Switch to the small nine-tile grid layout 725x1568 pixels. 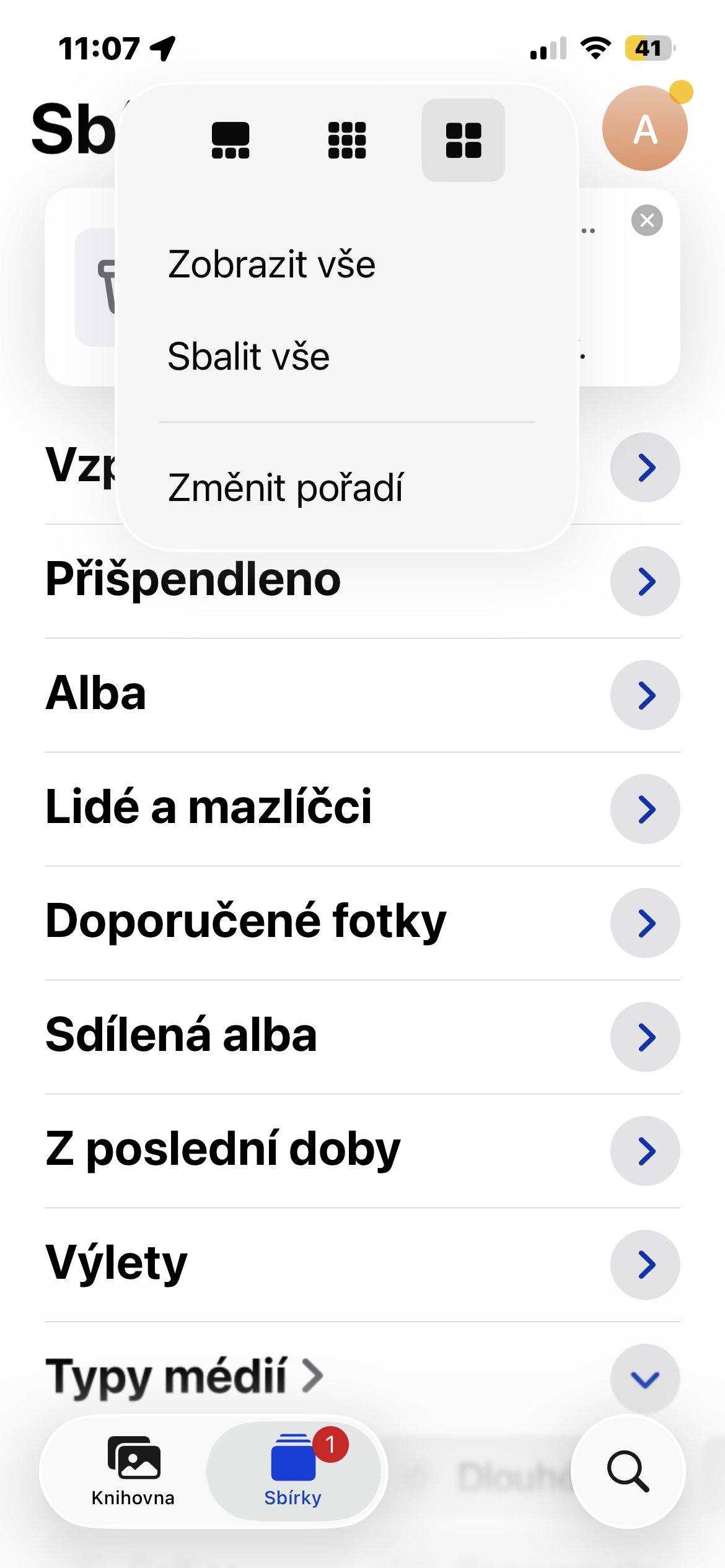[x=347, y=140]
